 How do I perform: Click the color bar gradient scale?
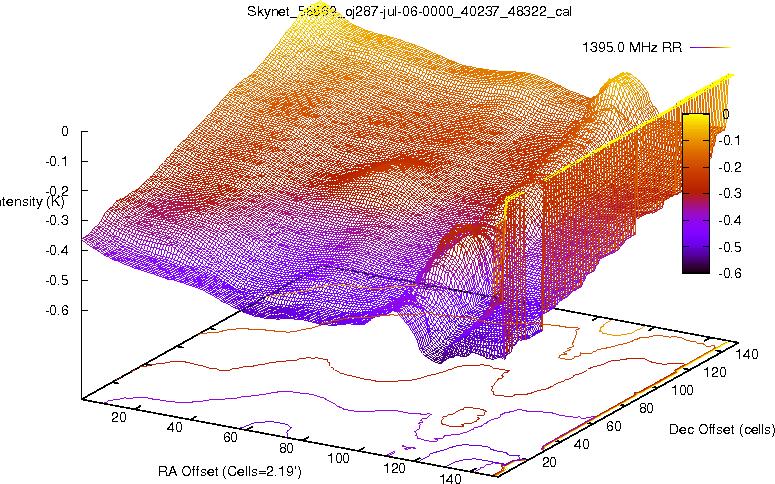pyautogui.click(x=696, y=193)
